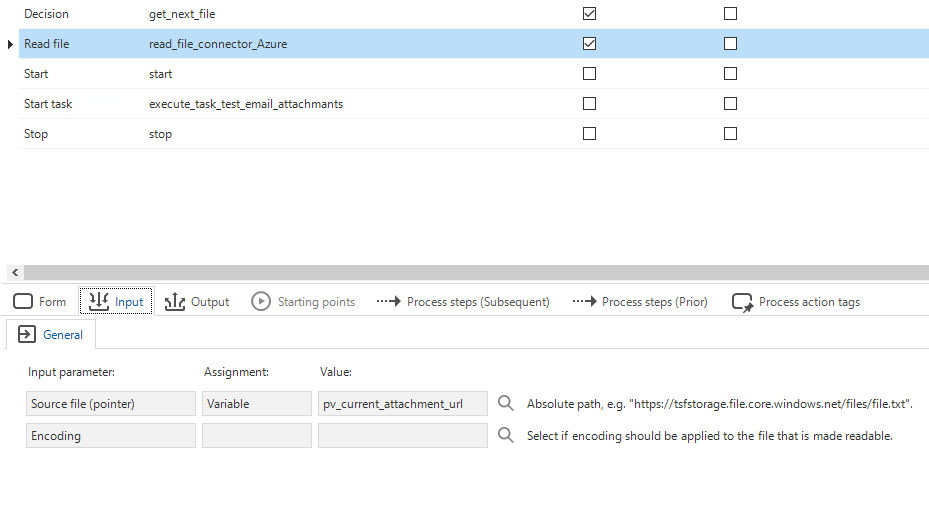This screenshot has width=929, height=509.
Task: Select the General sub-tab
Action: click(x=51, y=335)
